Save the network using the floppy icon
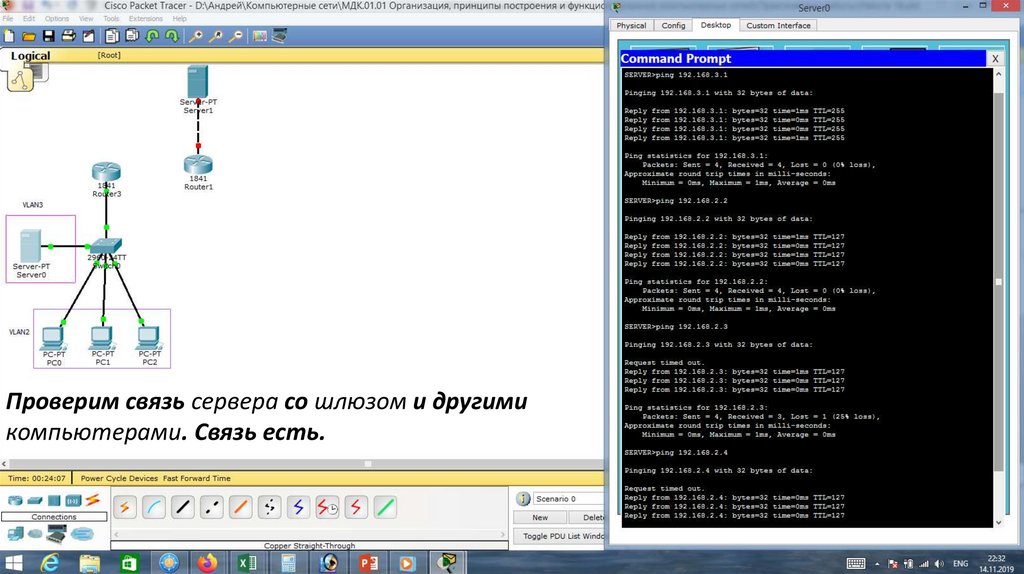Screen dimensions: 1024x574 (x=48, y=36)
